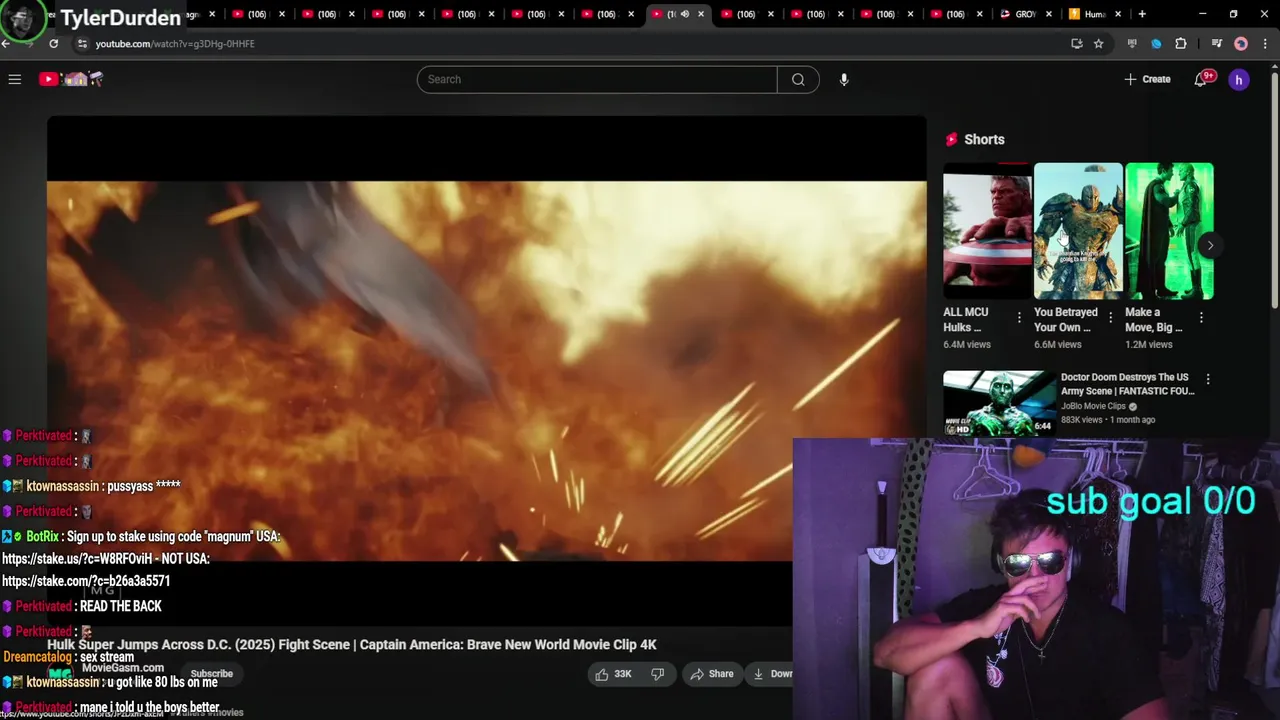Click '6.4M views' under ALL MCU Hulks

(x=967, y=344)
